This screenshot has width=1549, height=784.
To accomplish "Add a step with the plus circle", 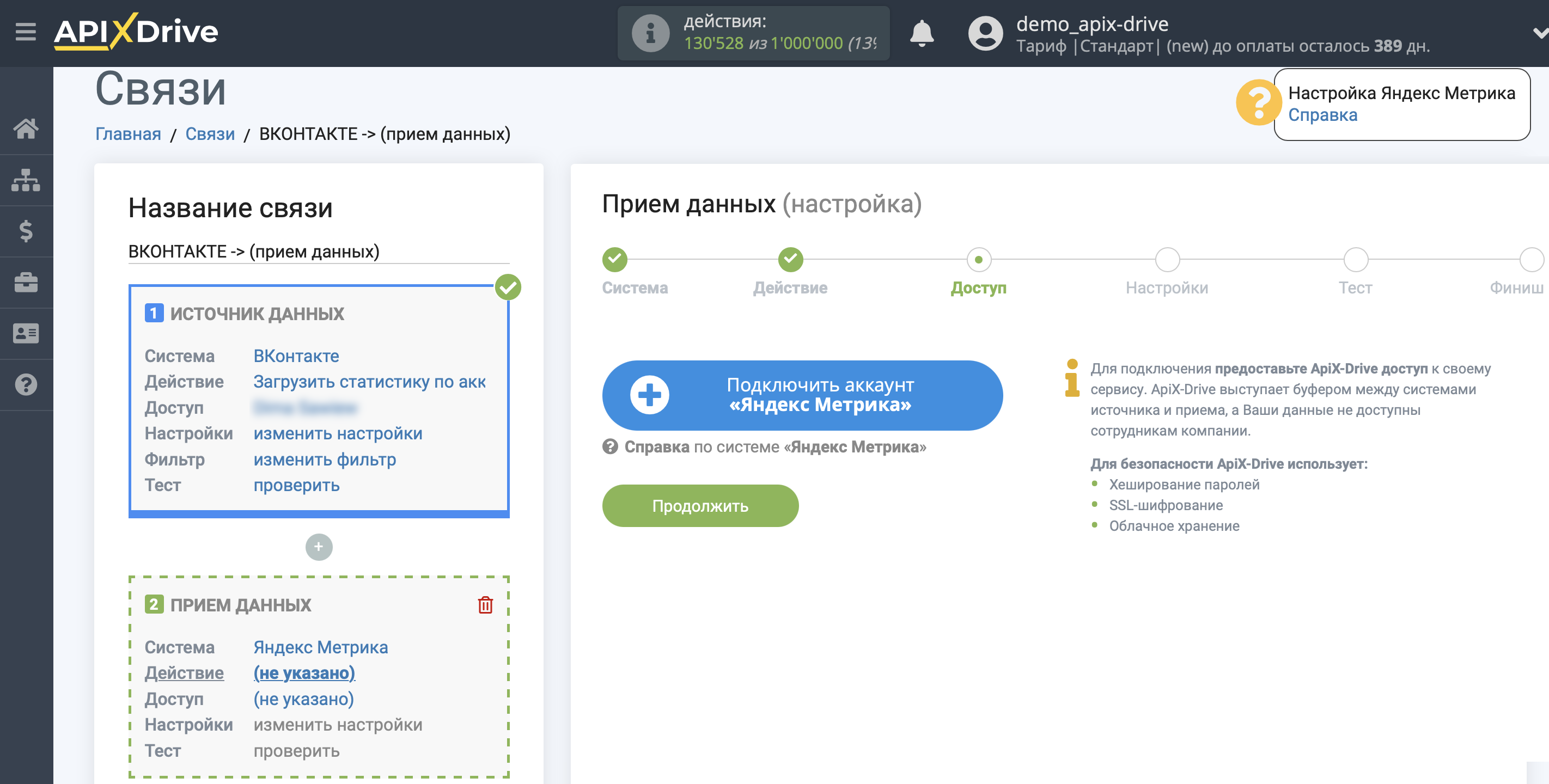I will tap(319, 547).
